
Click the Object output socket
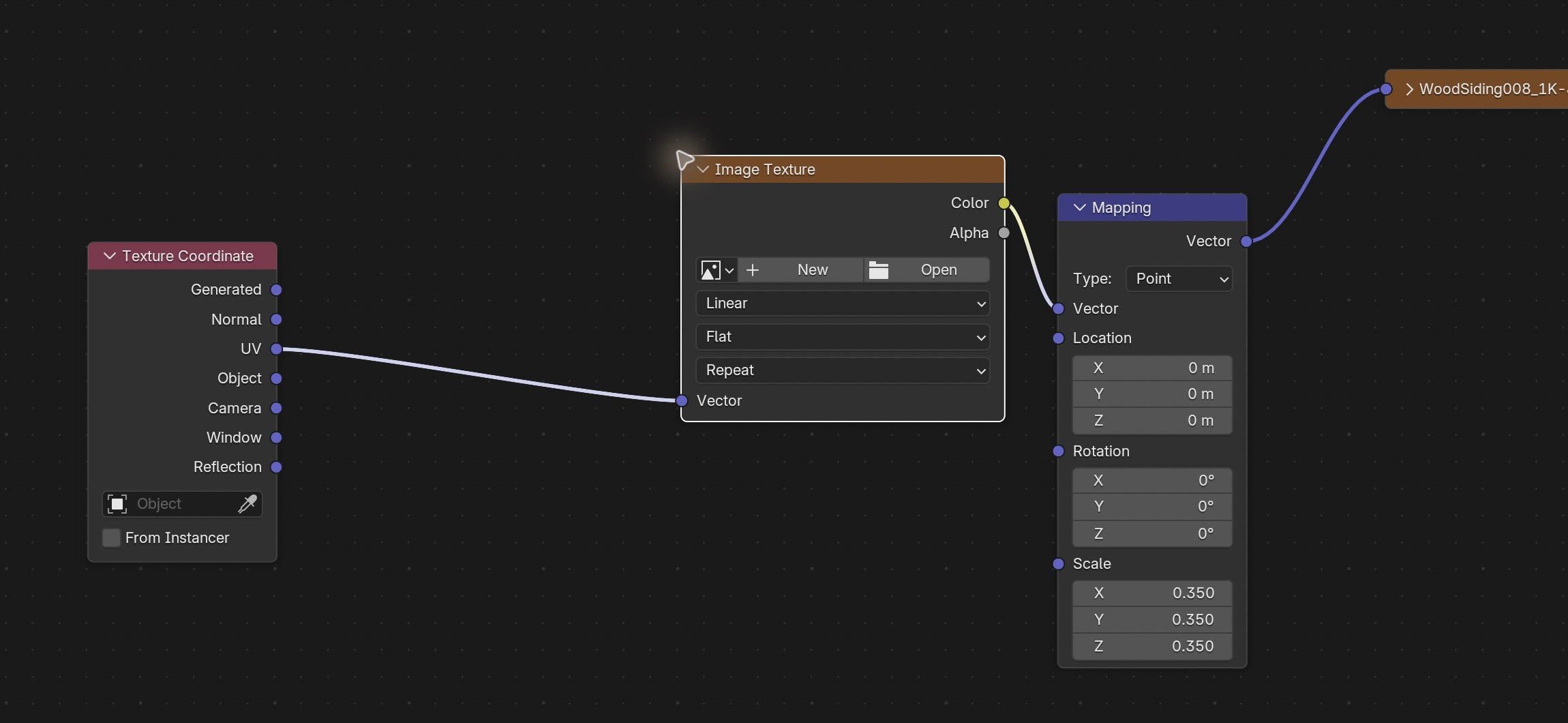click(276, 379)
